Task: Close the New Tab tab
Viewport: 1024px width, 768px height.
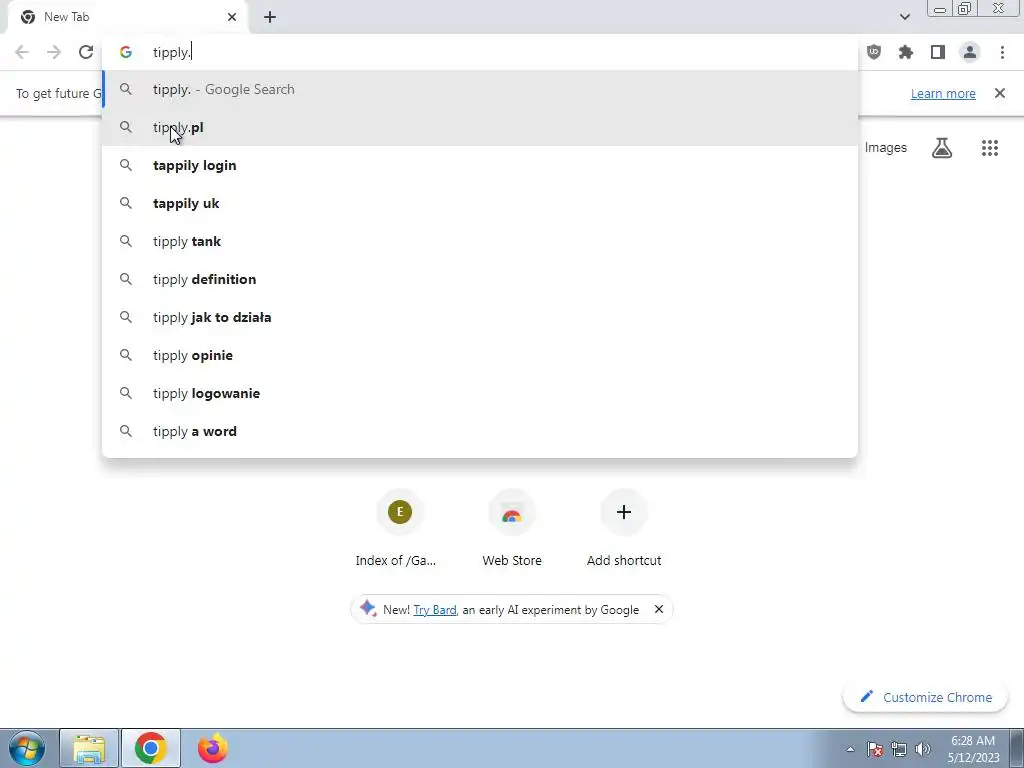Action: [232, 17]
